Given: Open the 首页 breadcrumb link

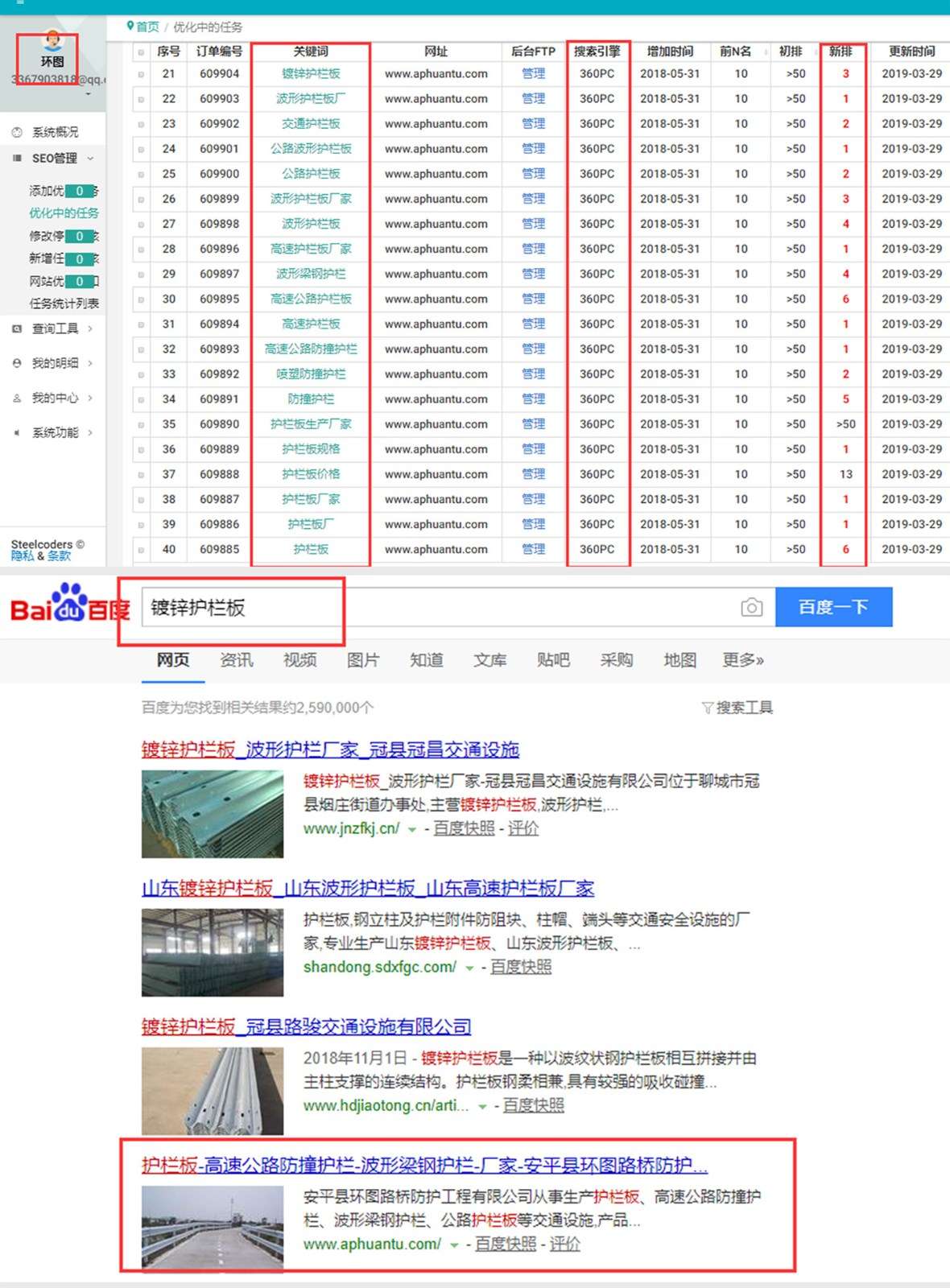Looking at the screenshot, I should (147, 27).
